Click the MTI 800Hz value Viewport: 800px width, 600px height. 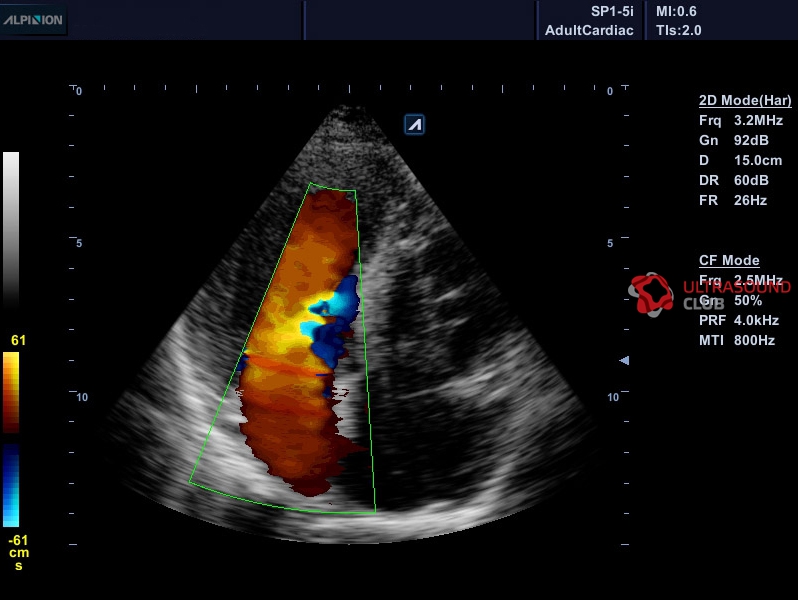(x=754, y=340)
